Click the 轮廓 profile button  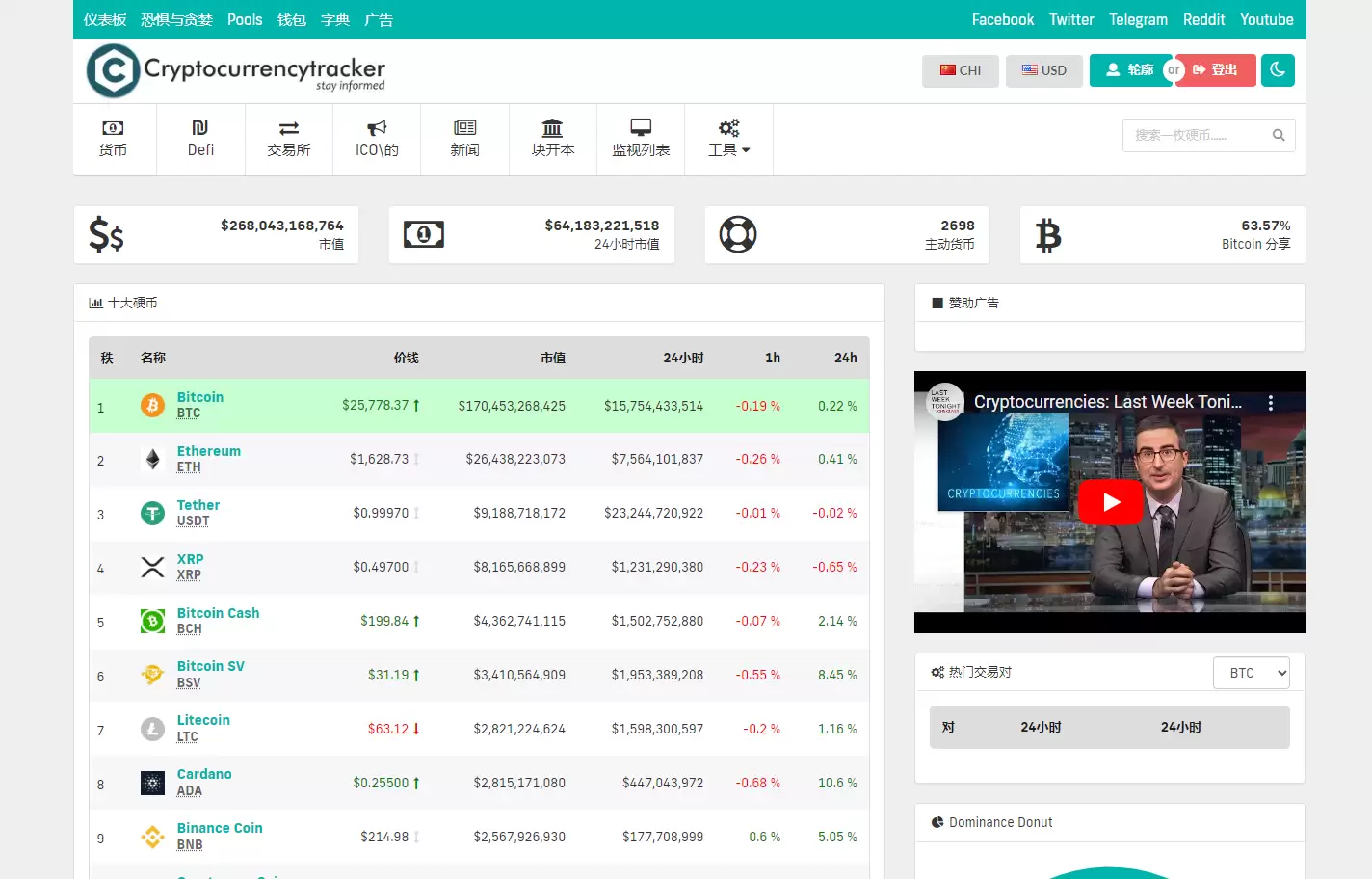point(1130,70)
